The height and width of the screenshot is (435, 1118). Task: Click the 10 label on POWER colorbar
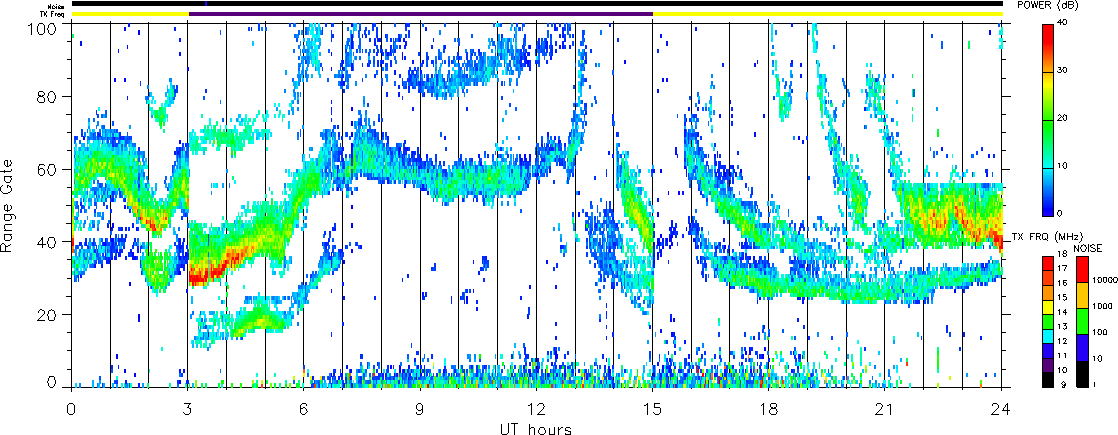pyautogui.click(x=1062, y=166)
